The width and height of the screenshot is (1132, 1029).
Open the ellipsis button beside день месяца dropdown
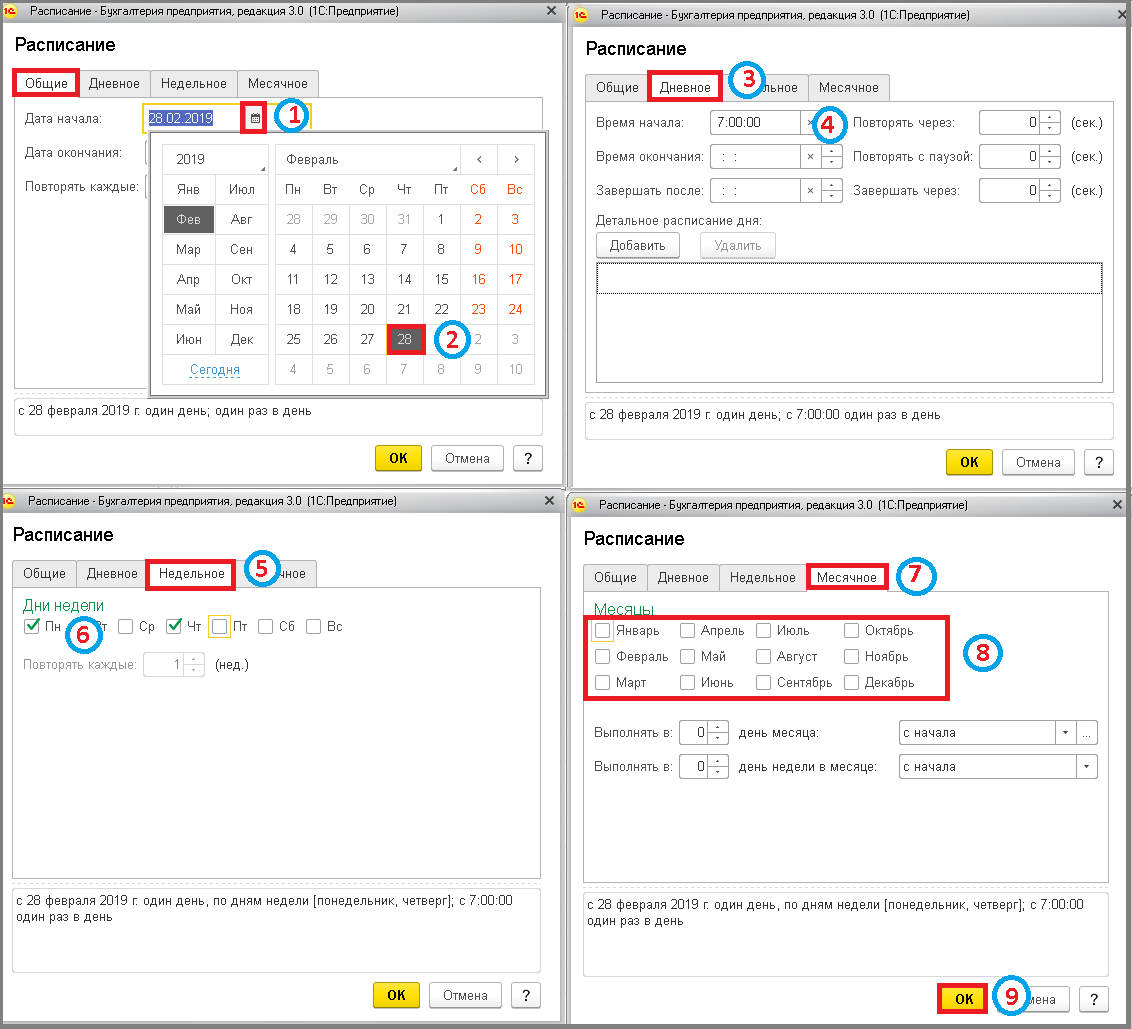(x=1087, y=732)
